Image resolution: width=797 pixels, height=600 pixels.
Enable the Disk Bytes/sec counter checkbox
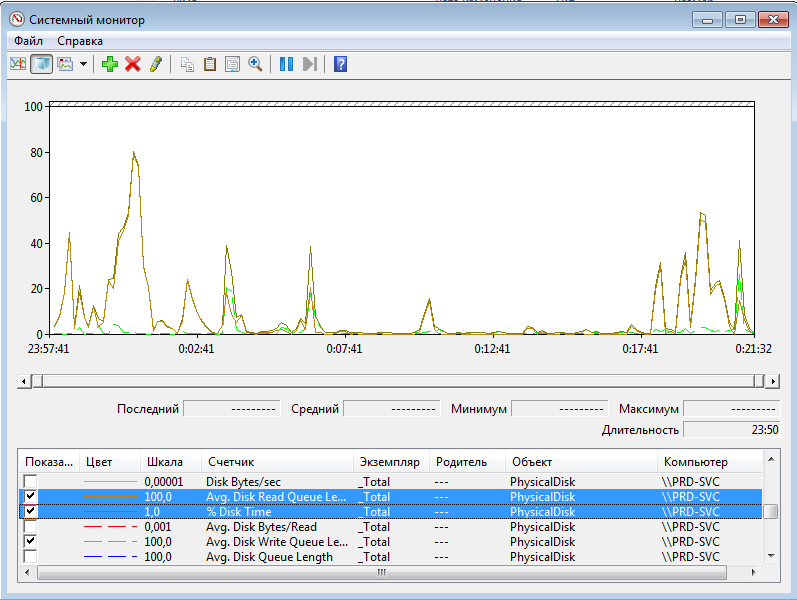(30, 482)
